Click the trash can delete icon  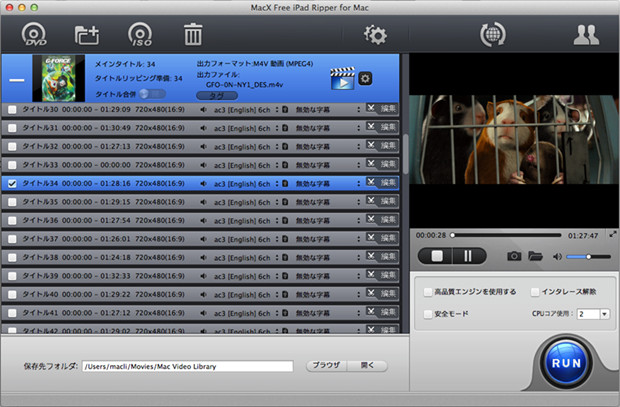(194, 36)
